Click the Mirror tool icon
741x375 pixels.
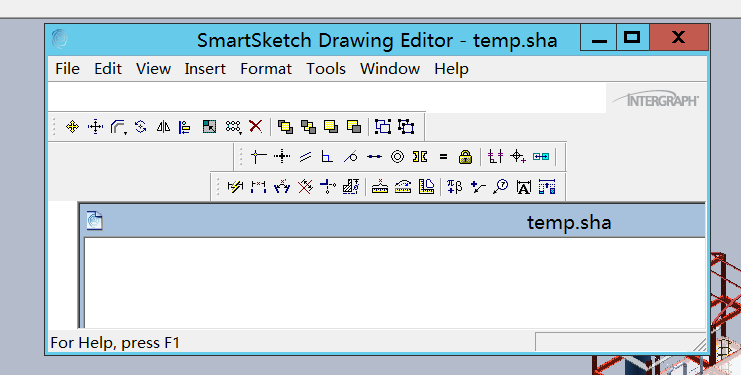tap(164, 127)
